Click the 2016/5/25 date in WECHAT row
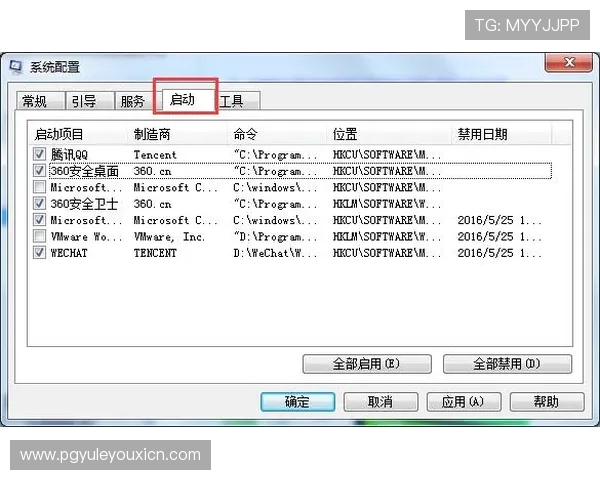 (x=500, y=253)
